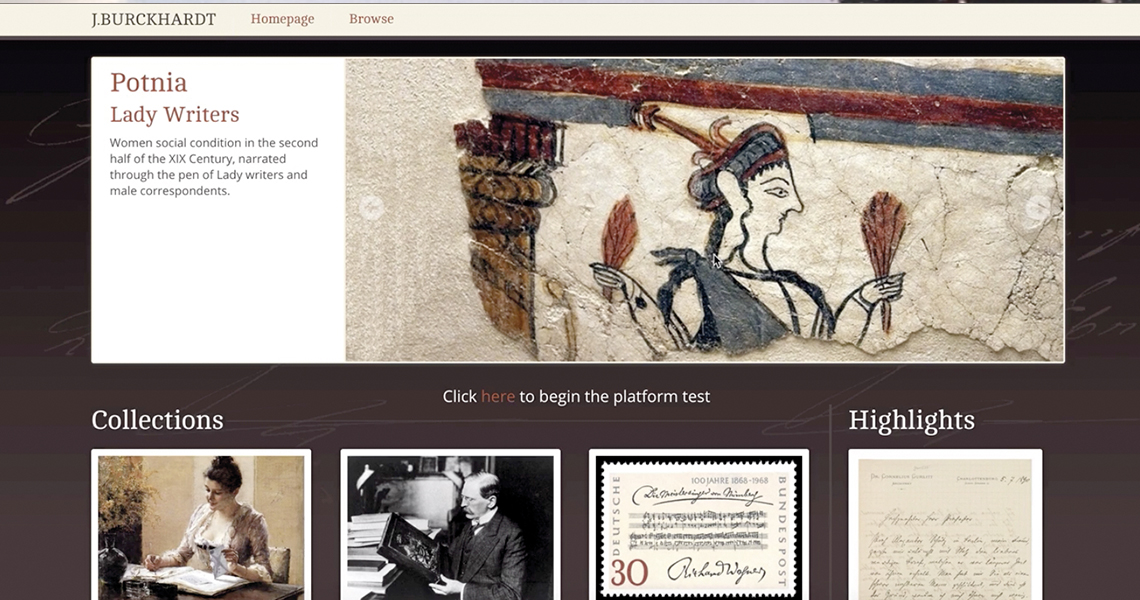Click the Highlights section heading

911,420
